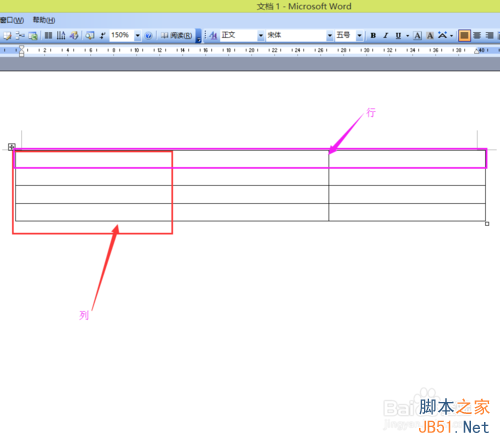Open the Styles and Formatting icon
Image resolution: width=500 pixels, height=441 pixels.
click(213, 35)
